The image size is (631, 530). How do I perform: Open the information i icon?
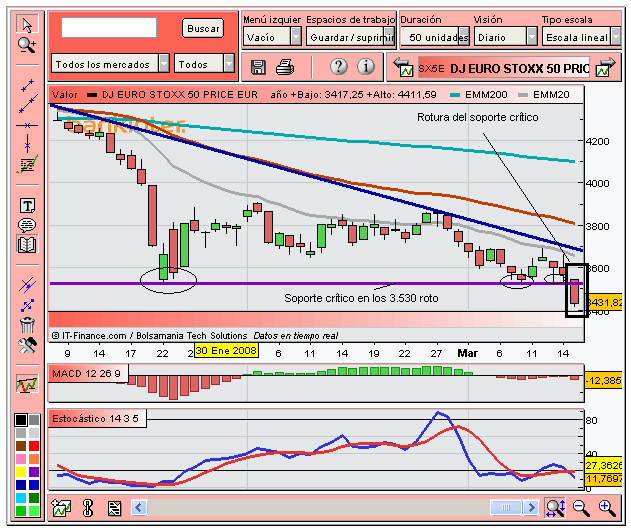click(366, 66)
